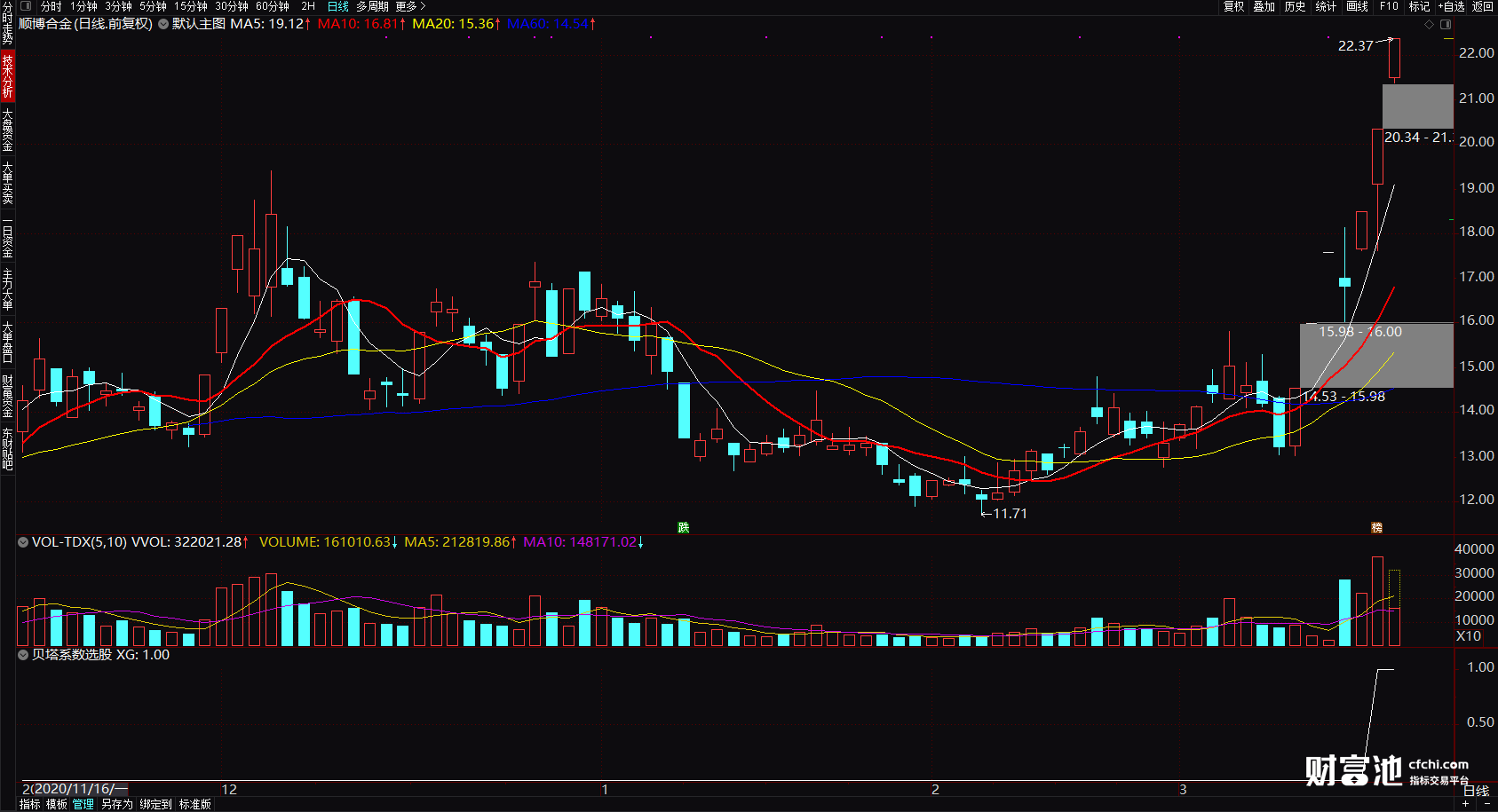
Task: Click the upper gray gap zone at 20.34
Action: pos(1418,106)
